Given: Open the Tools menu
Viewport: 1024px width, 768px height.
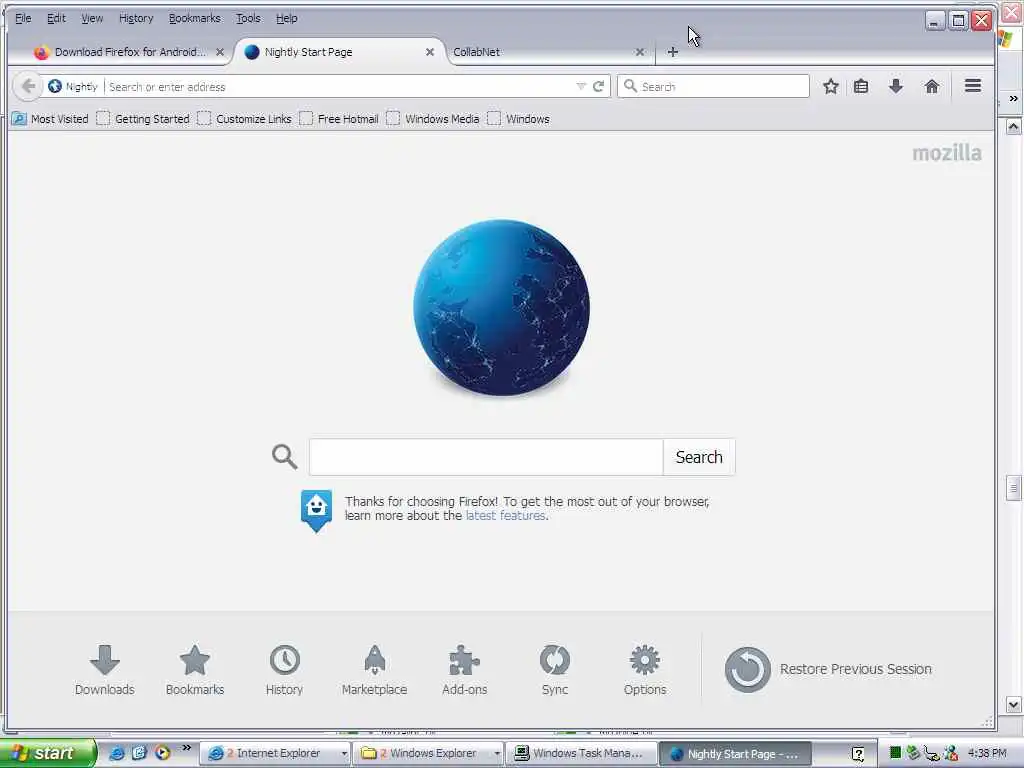Looking at the screenshot, I should (248, 18).
